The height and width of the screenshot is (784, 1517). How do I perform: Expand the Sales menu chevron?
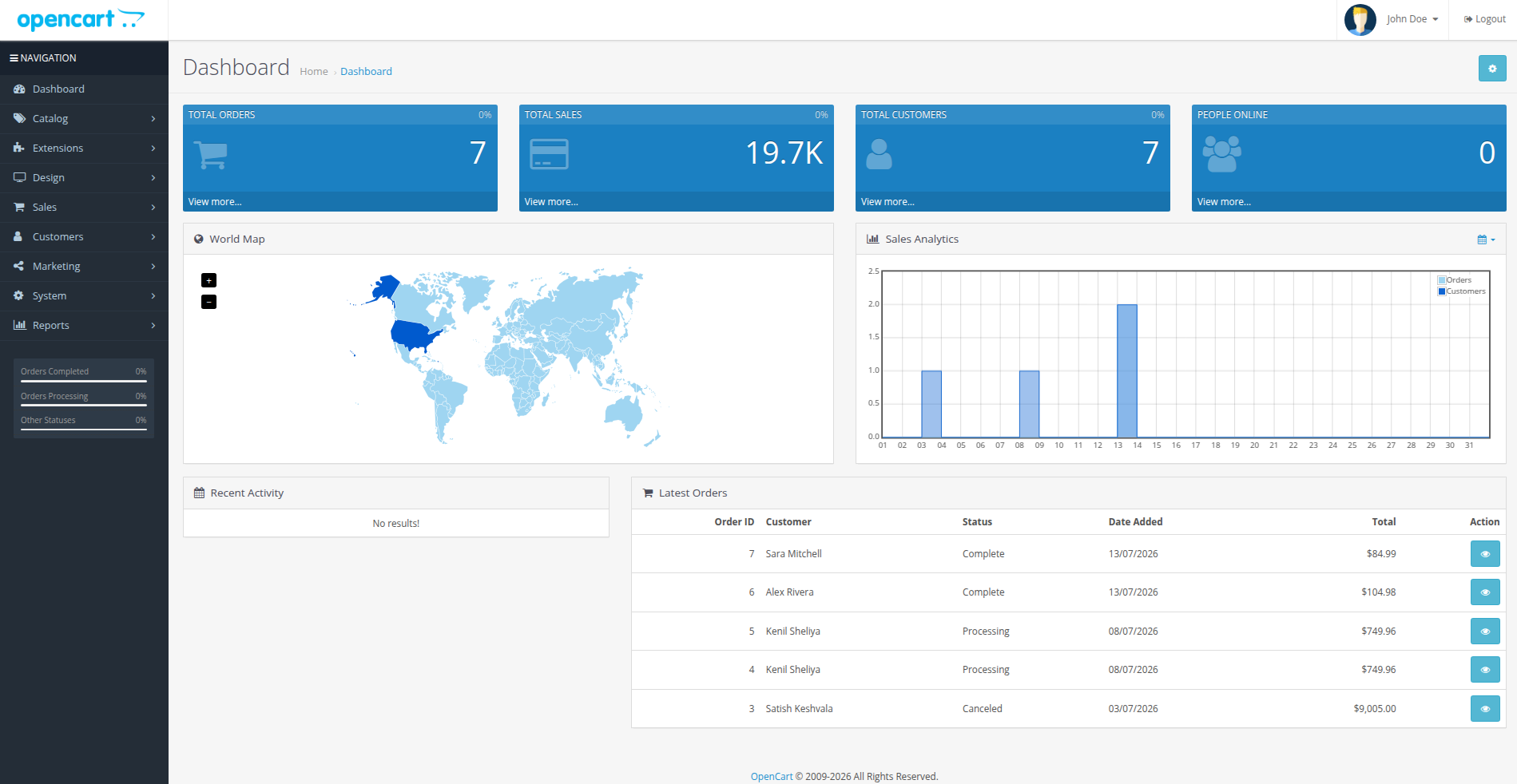[x=153, y=208]
